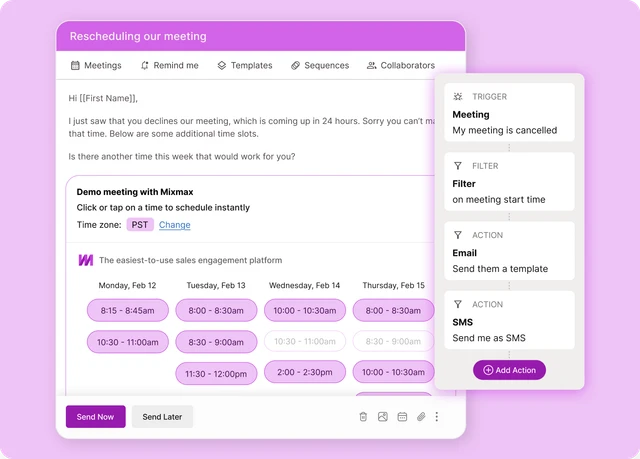The height and width of the screenshot is (459, 640).
Task: Click 'Send me as SMS' text
Action: point(489,338)
